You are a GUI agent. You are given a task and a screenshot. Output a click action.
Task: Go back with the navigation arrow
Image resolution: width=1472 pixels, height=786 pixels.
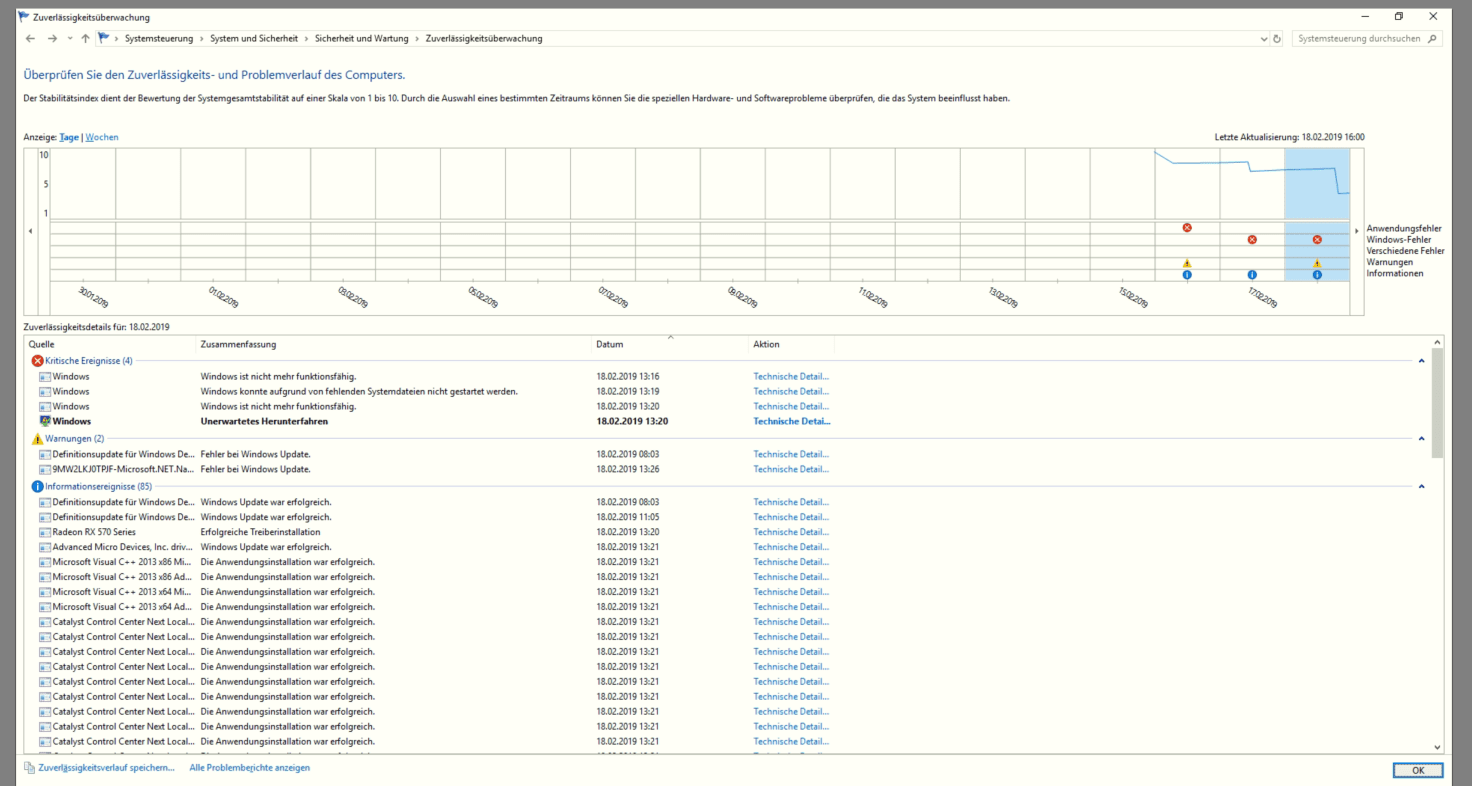point(30,39)
